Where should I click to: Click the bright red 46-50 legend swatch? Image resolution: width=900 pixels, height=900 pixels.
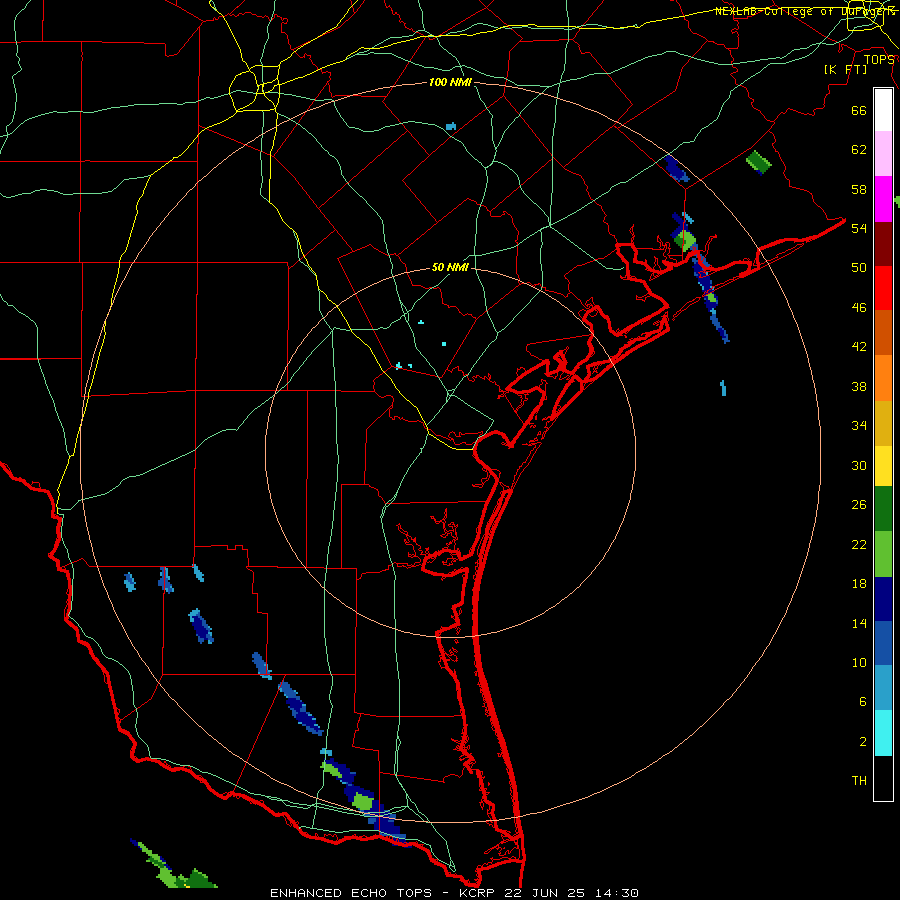tap(883, 288)
